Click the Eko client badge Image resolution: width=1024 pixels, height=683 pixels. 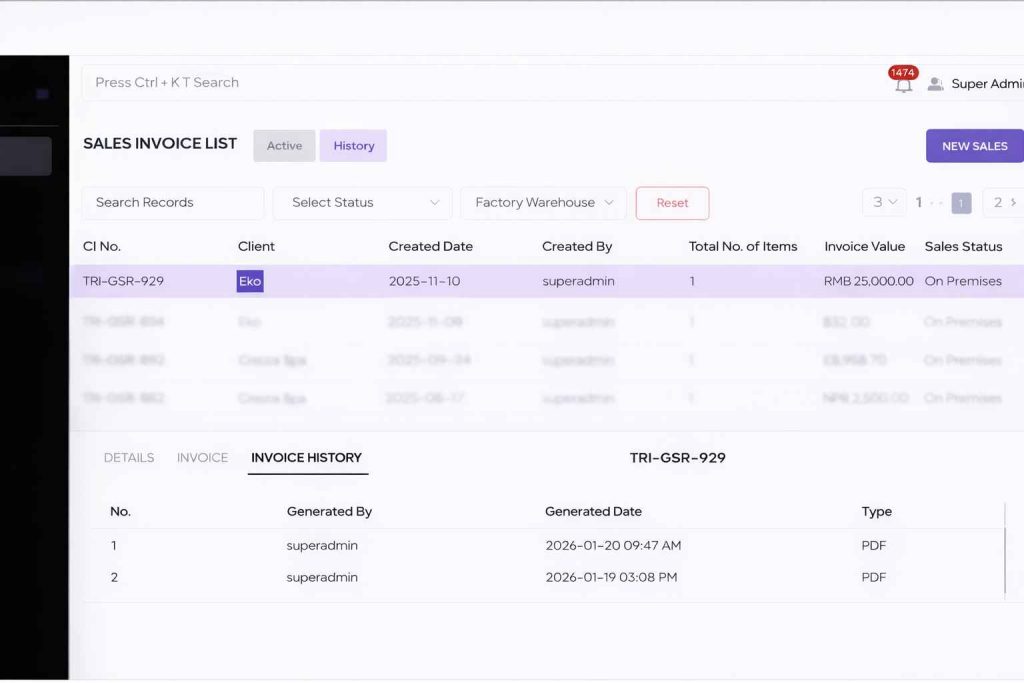(x=249, y=281)
